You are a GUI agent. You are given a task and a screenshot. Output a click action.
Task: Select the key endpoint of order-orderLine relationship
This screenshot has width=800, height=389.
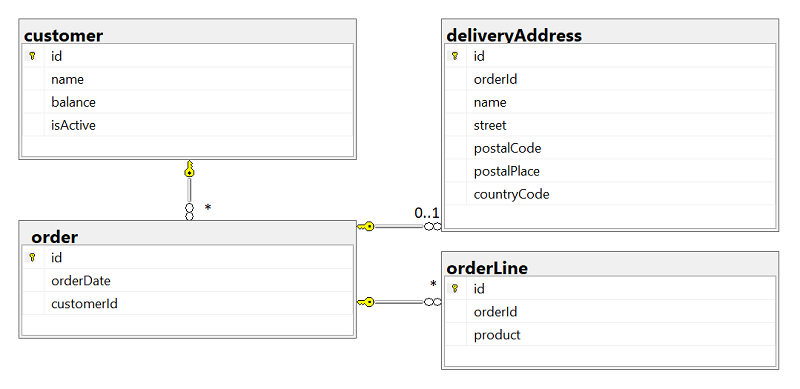pyautogui.click(x=366, y=302)
